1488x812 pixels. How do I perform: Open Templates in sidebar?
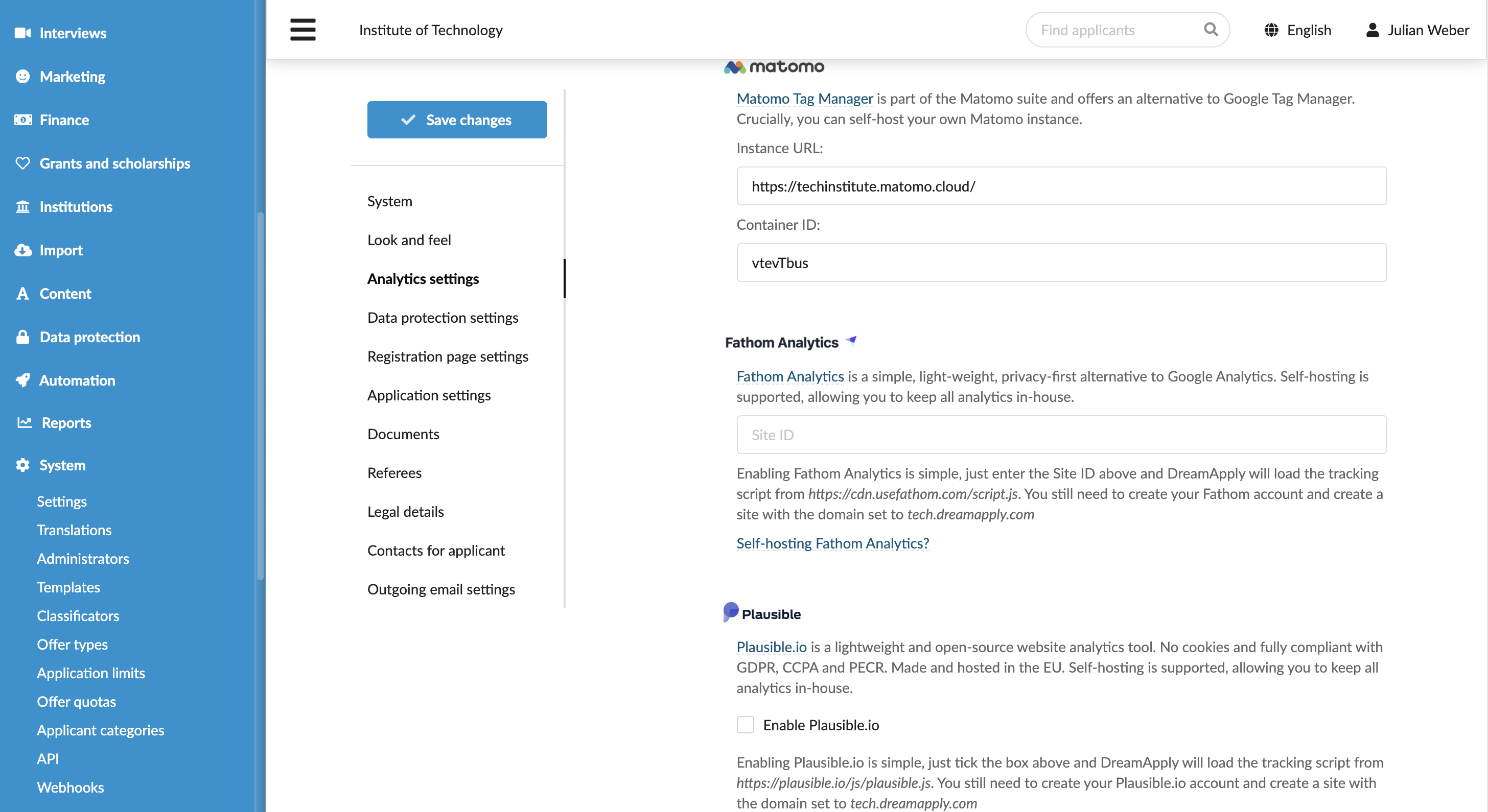click(68, 587)
